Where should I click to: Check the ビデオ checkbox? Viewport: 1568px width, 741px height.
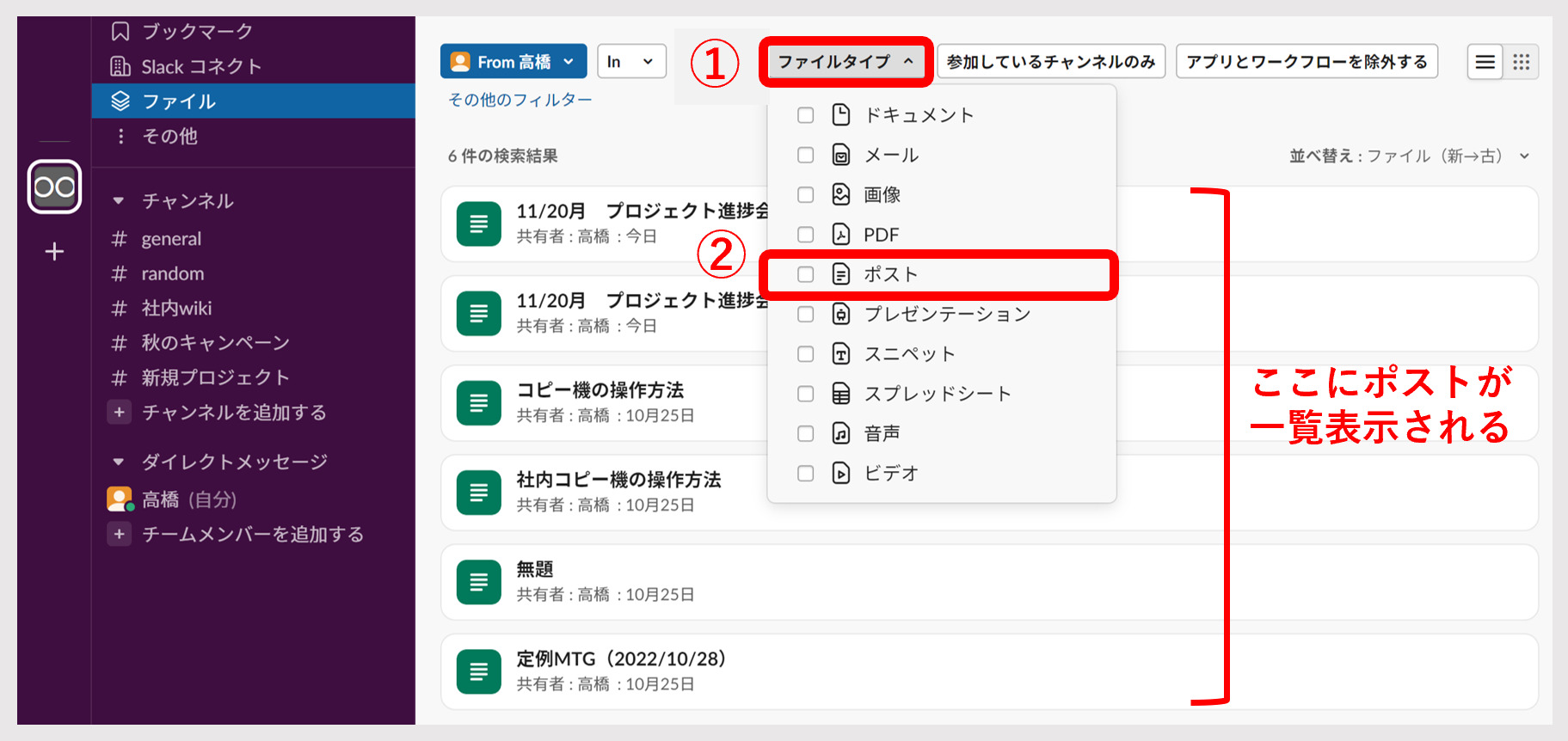click(805, 473)
